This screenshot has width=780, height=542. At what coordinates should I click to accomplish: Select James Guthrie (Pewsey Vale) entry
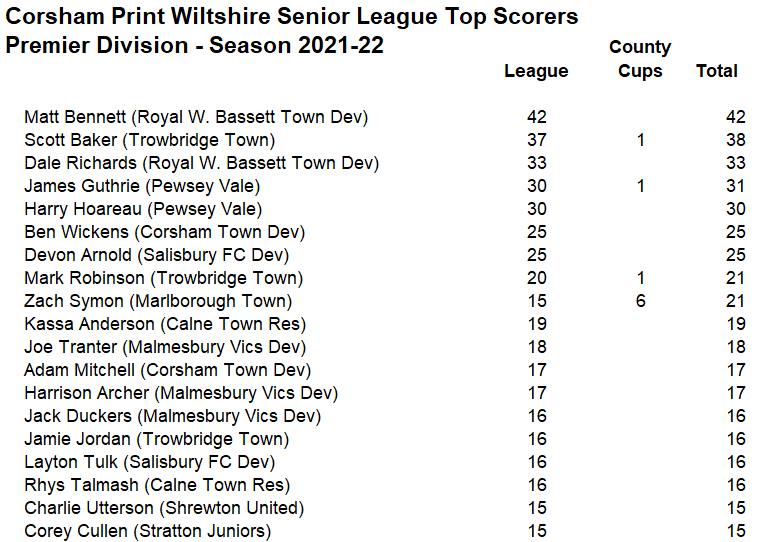(142, 186)
